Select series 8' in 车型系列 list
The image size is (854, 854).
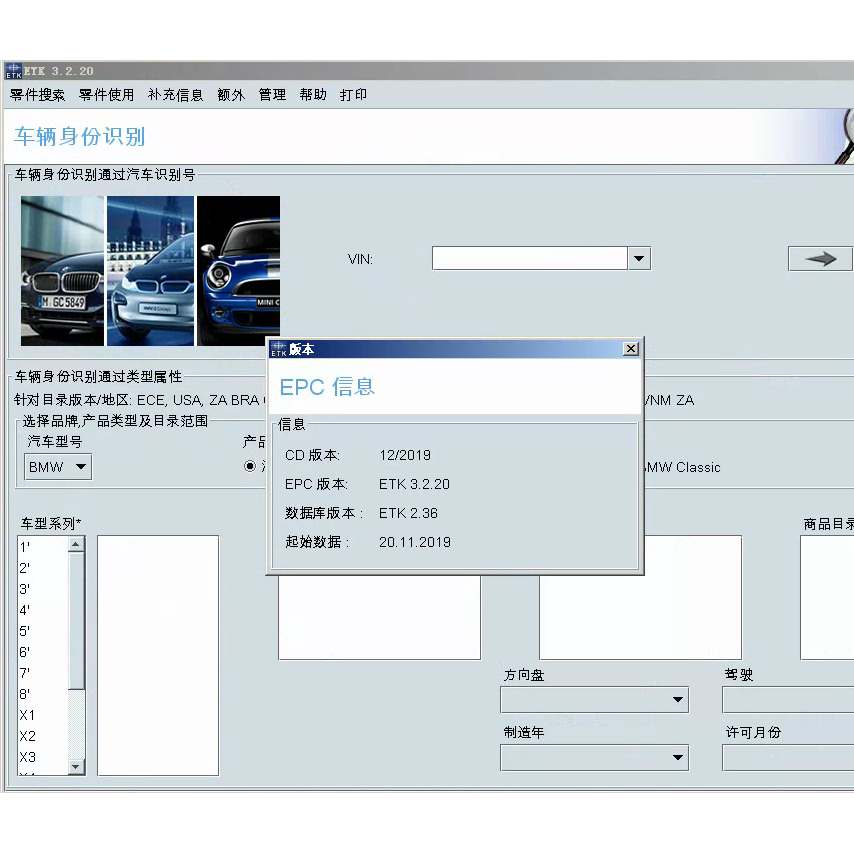pyautogui.click(x=43, y=694)
